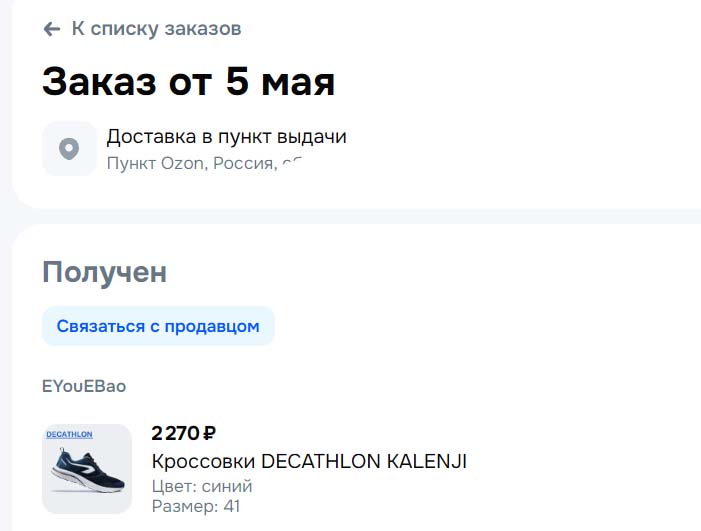Click the ruble currency symbol

click(x=209, y=433)
